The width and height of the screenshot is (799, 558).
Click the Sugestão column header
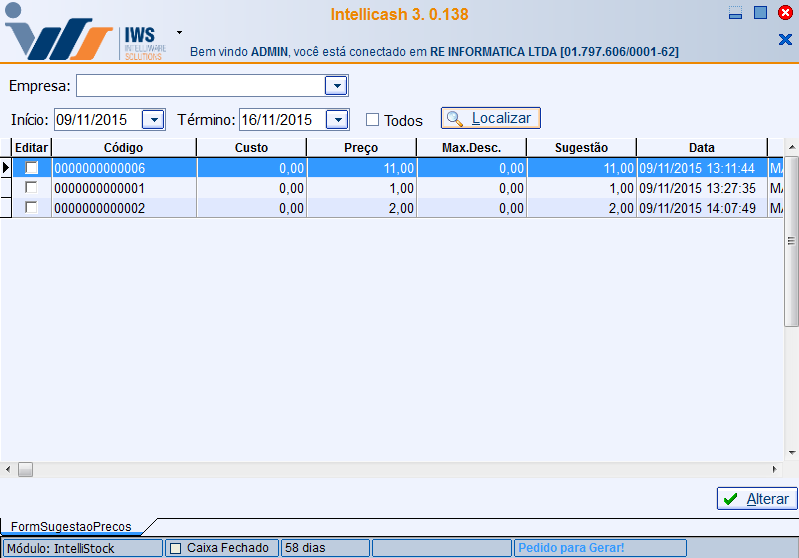coord(581,148)
